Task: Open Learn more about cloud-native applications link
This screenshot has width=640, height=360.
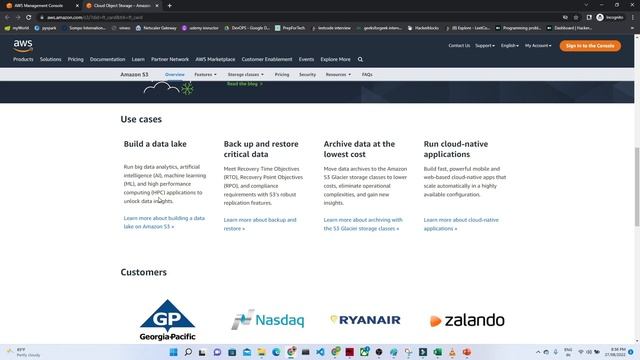Action: pos(461,224)
